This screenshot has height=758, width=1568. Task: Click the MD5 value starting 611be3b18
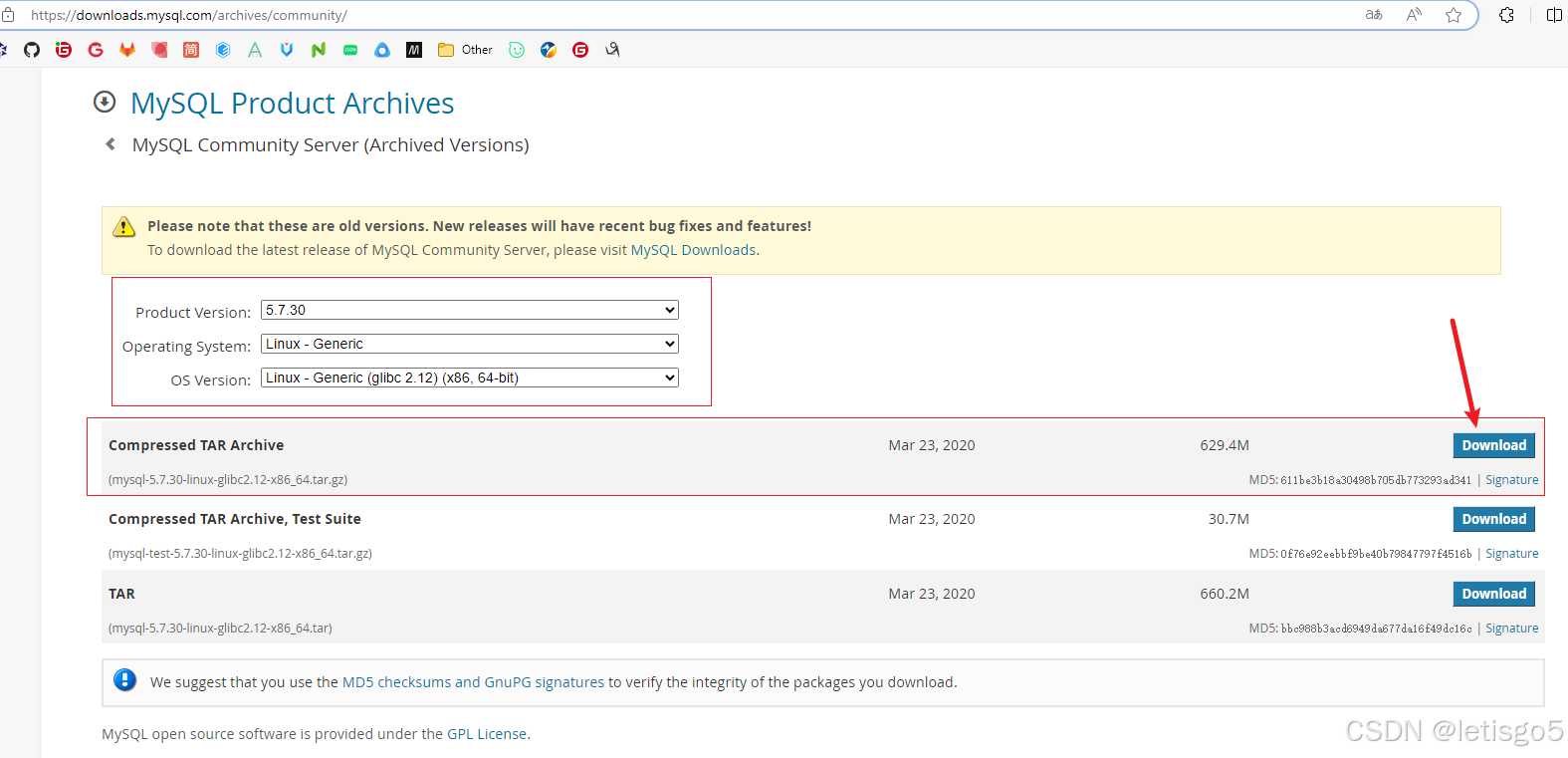click(1375, 480)
